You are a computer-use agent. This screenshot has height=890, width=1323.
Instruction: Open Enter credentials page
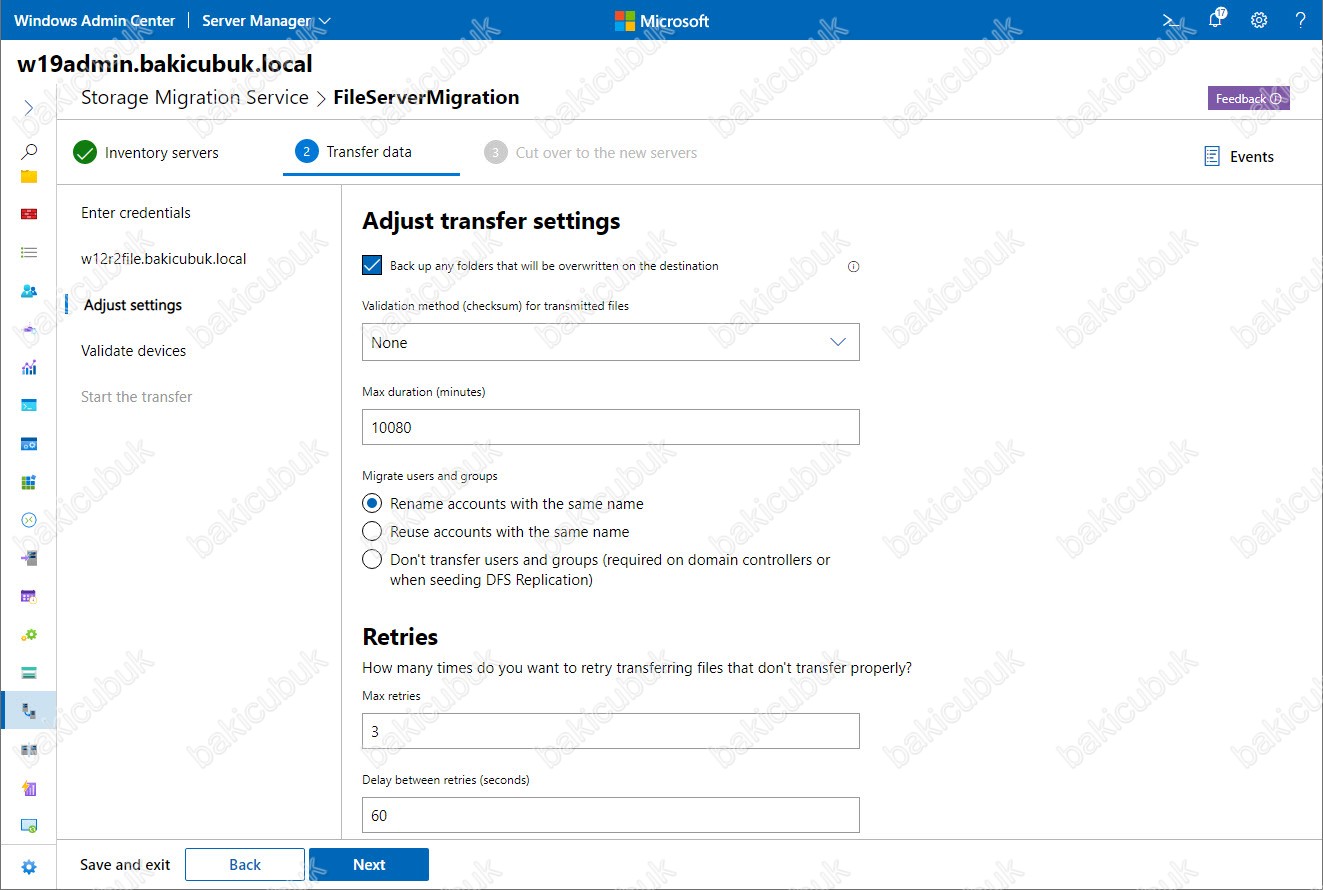pos(136,213)
